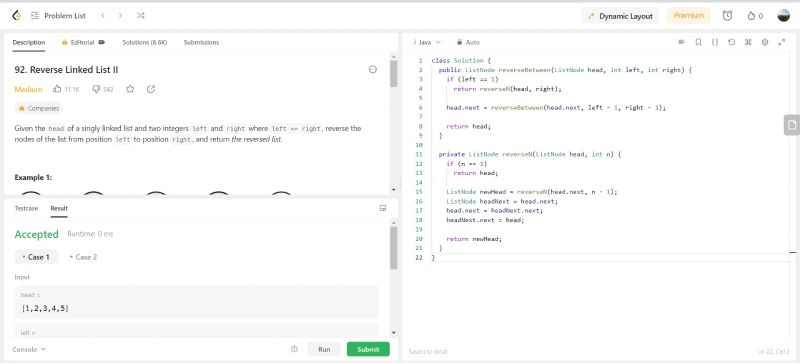Open the LeetCode home logo
Image resolution: width=800 pixels, height=363 pixels.
16,16
